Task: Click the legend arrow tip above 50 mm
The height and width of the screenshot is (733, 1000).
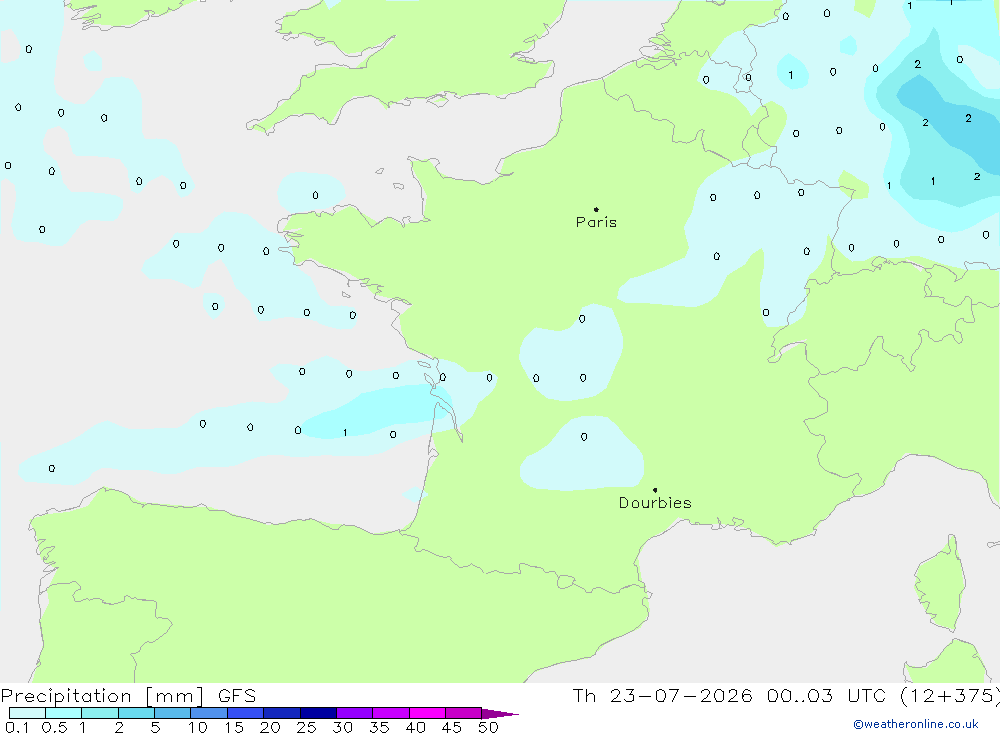Action: click(x=500, y=713)
